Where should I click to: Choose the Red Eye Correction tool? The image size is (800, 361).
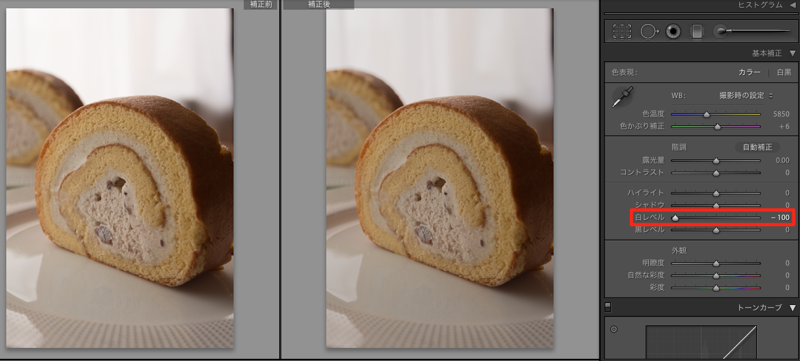[x=673, y=32]
